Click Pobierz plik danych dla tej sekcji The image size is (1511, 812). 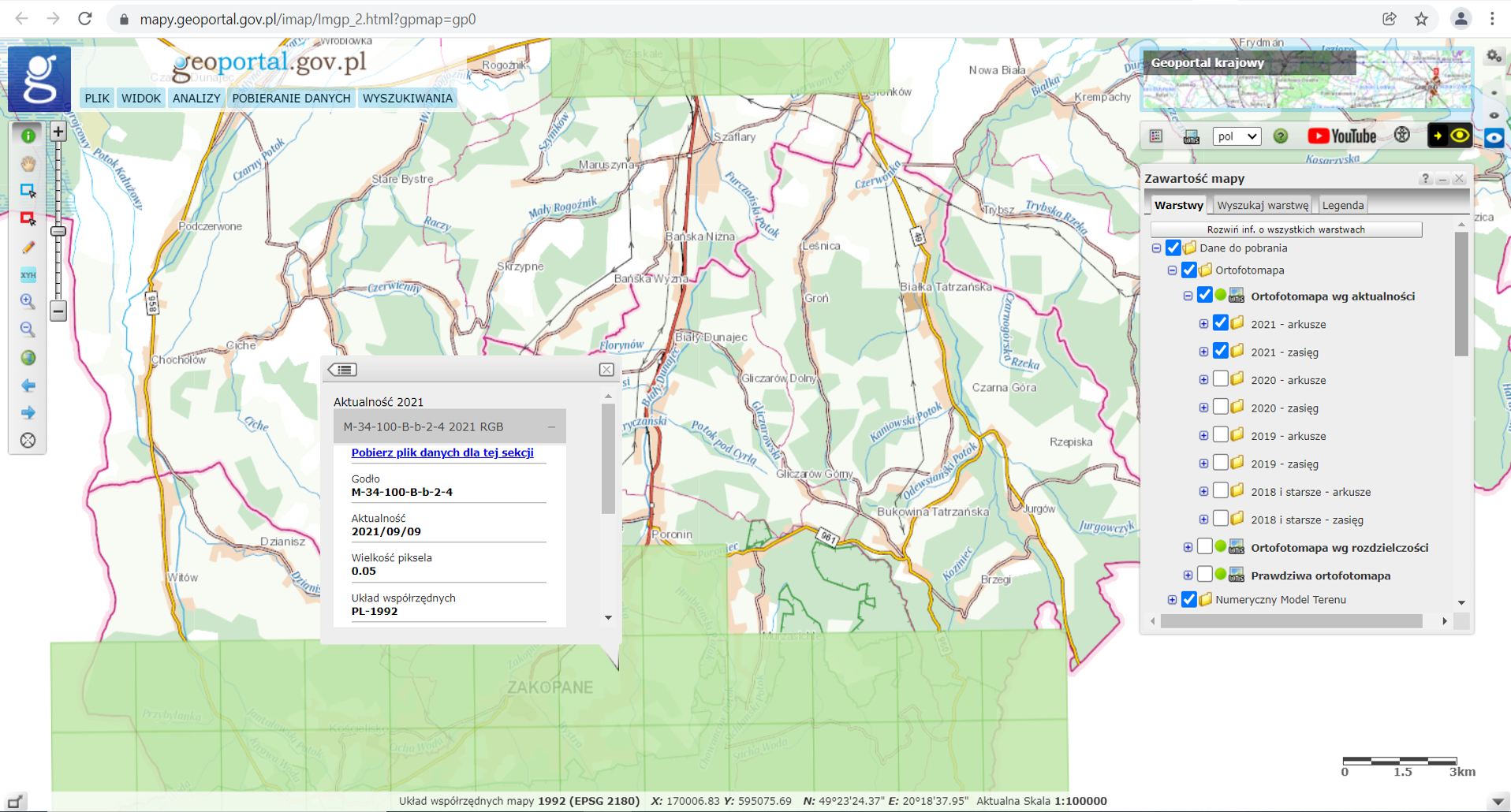tap(442, 453)
